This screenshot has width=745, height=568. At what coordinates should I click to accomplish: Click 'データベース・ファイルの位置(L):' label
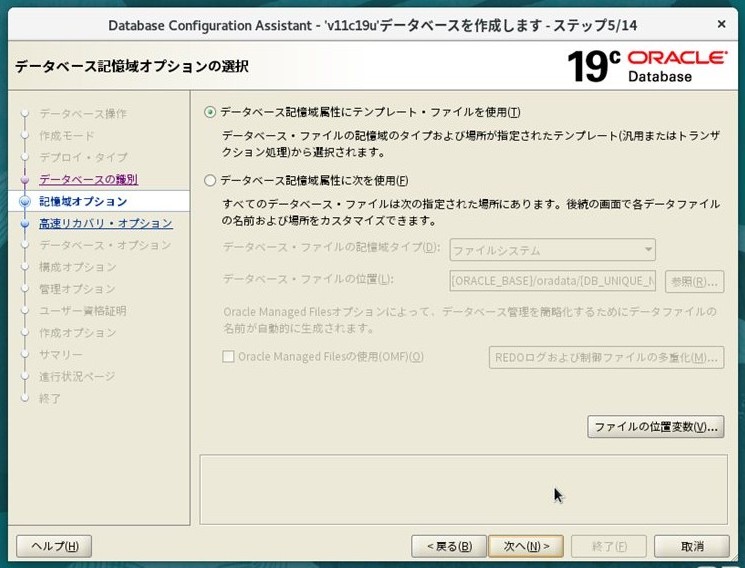[308, 279]
